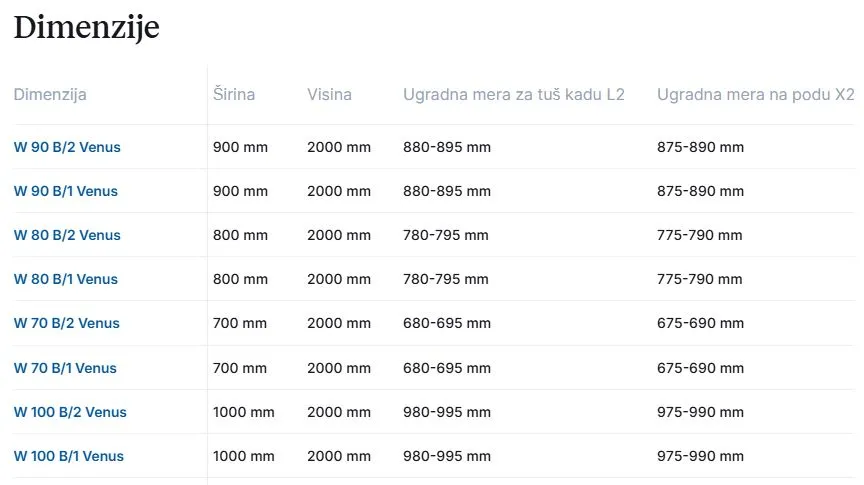864x485 pixels.
Task: Open the W 90 B/1 Venus link
Action: [66, 191]
